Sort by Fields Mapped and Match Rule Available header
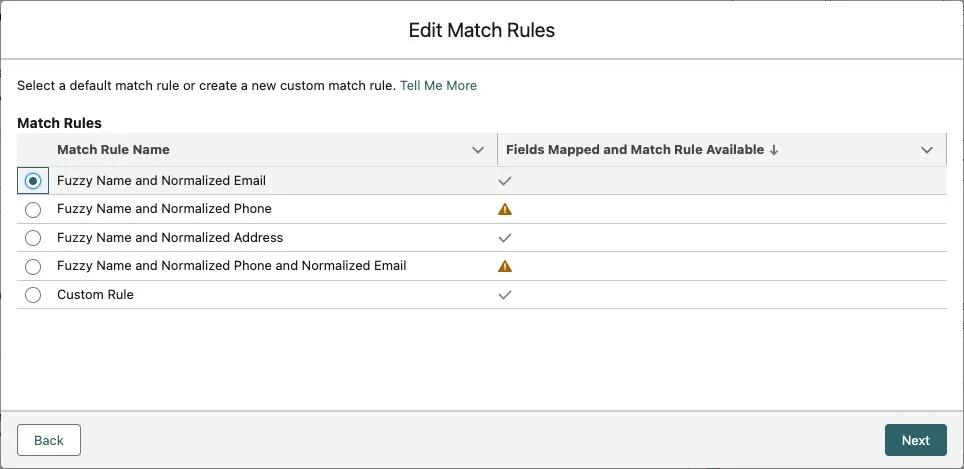Screen dimensions: 964x469 (x=636, y=150)
